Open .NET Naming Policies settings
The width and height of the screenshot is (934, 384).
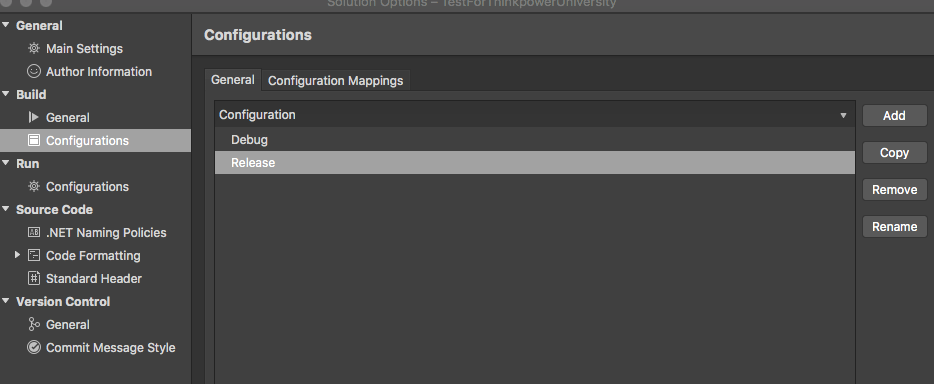[x=106, y=233]
